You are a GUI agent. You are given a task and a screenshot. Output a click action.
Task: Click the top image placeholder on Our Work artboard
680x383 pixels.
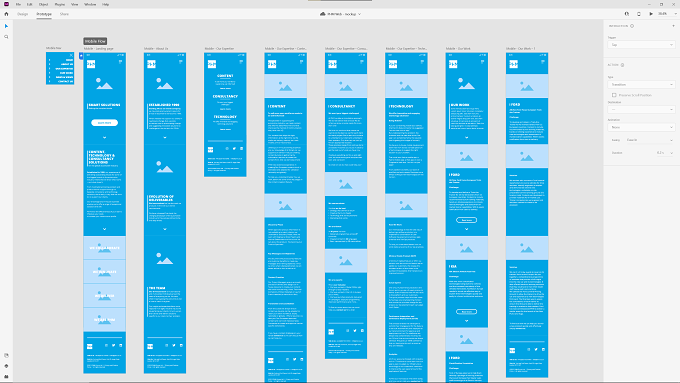coord(467,84)
